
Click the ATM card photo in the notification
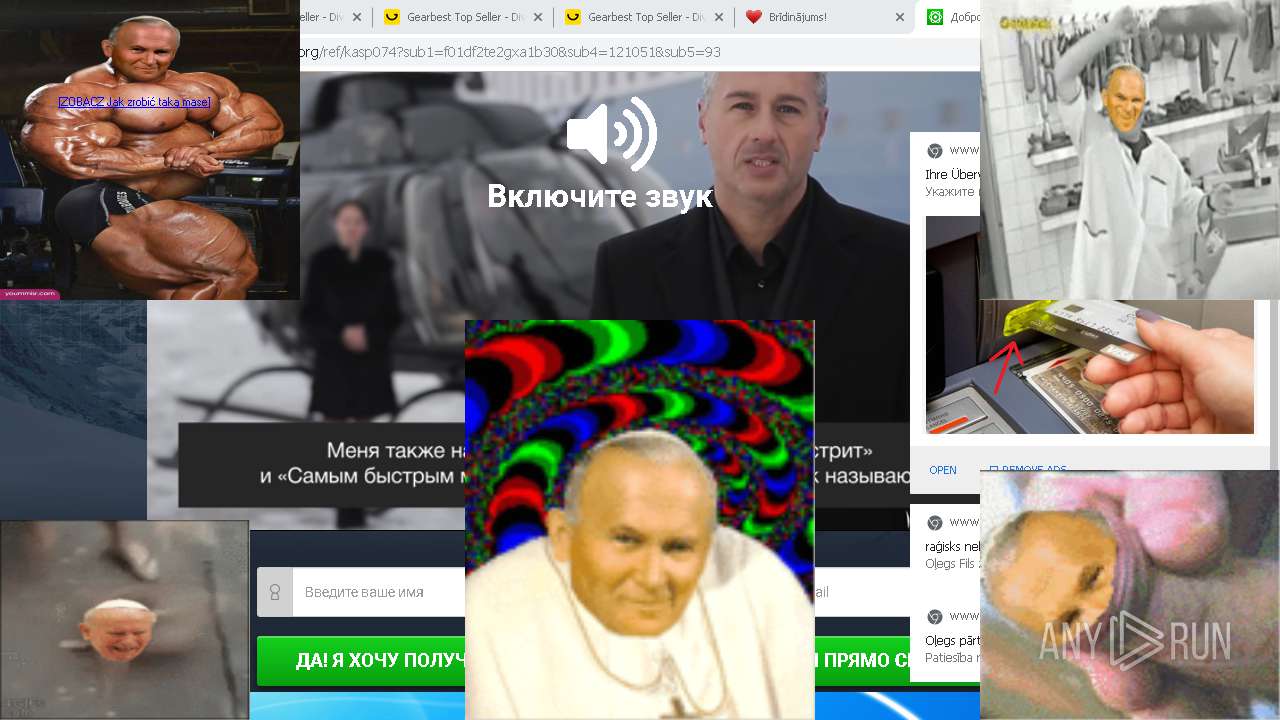[1089, 366]
